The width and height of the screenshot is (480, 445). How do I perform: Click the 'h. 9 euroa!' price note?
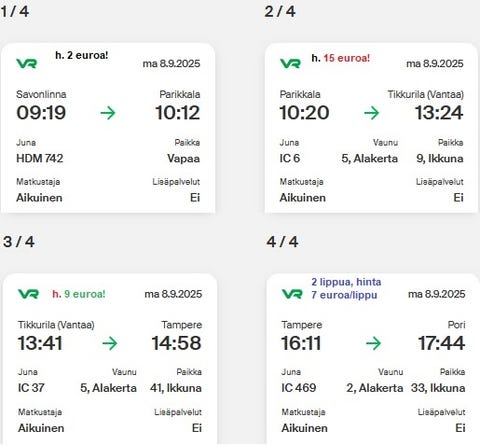pyautogui.click(x=79, y=294)
